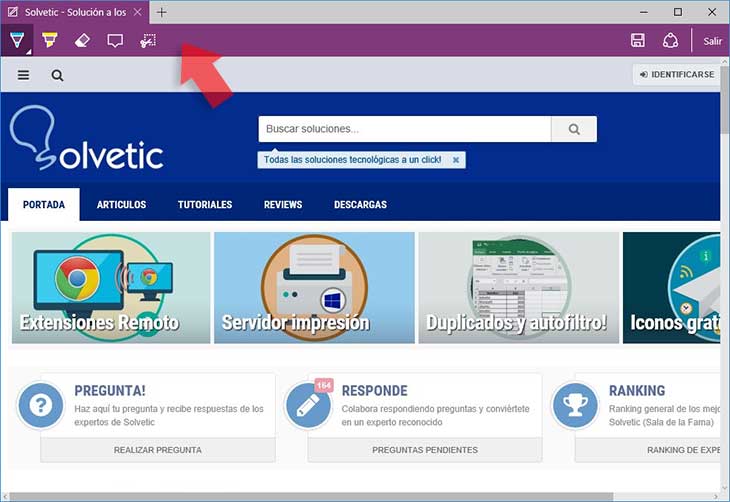The height and width of the screenshot is (502, 730).
Task: Open the hamburger menu on Solvetic
Action: [x=23, y=75]
